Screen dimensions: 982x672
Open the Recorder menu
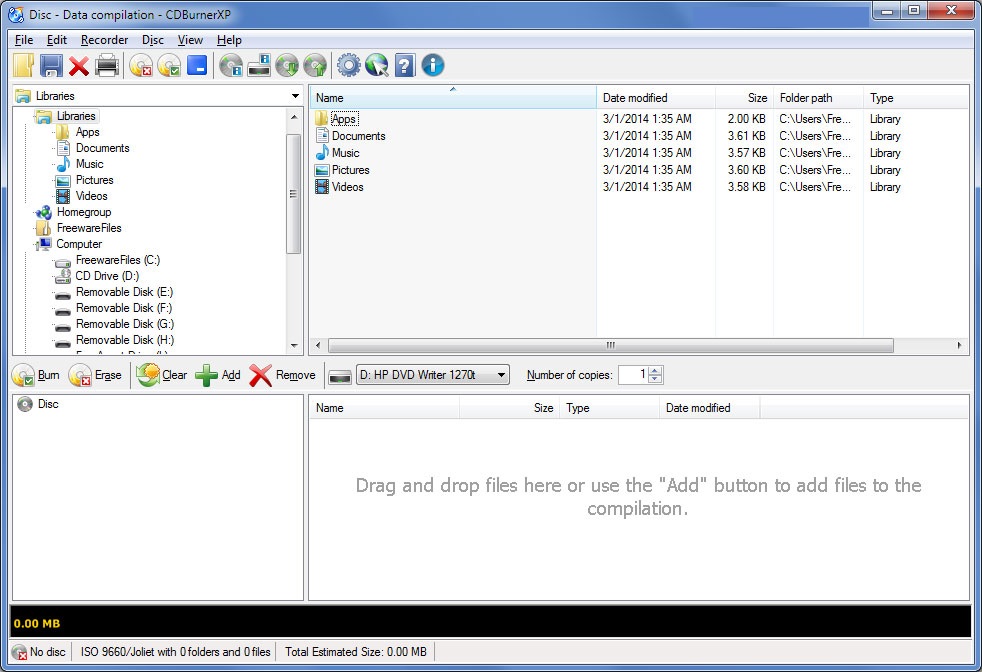click(x=104, y=40)
